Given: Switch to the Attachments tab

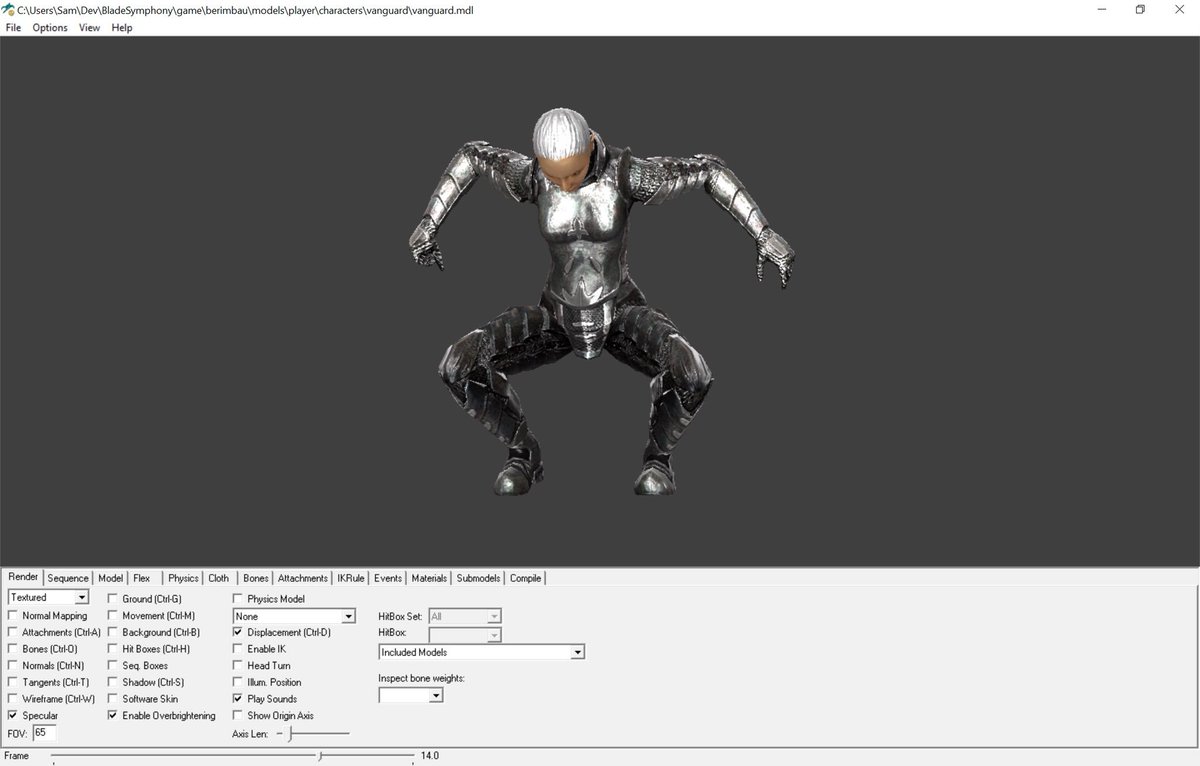Looking at the screenshot, I should coord(302,578).
